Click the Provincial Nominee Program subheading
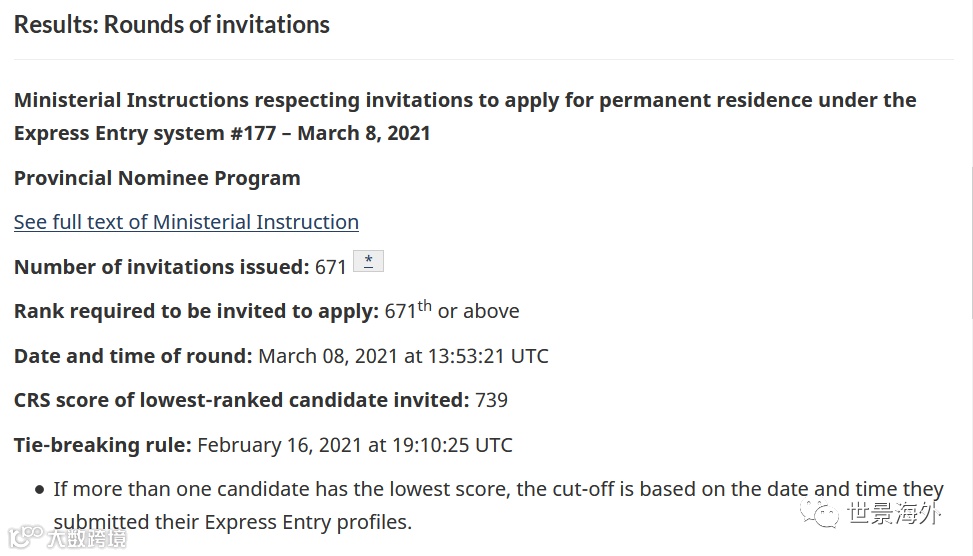The height and width of the screenshot is (556, 973). tap(157, 178)
